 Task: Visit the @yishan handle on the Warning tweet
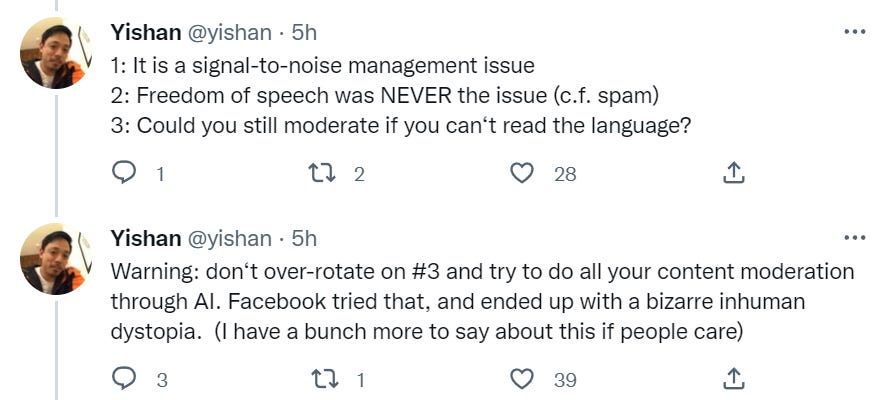(229, 238)
